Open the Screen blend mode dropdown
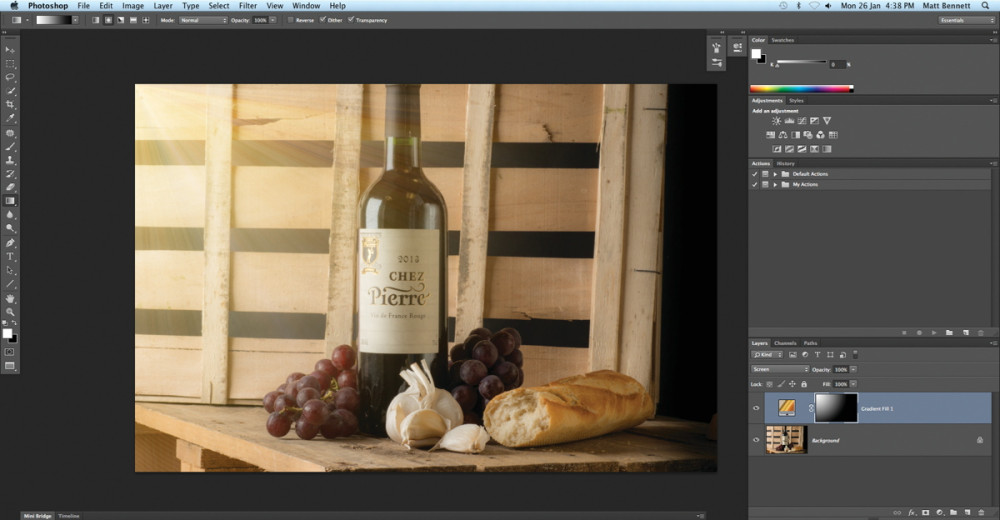Screen dimensions: 1000x520 [x=780, y=369]
